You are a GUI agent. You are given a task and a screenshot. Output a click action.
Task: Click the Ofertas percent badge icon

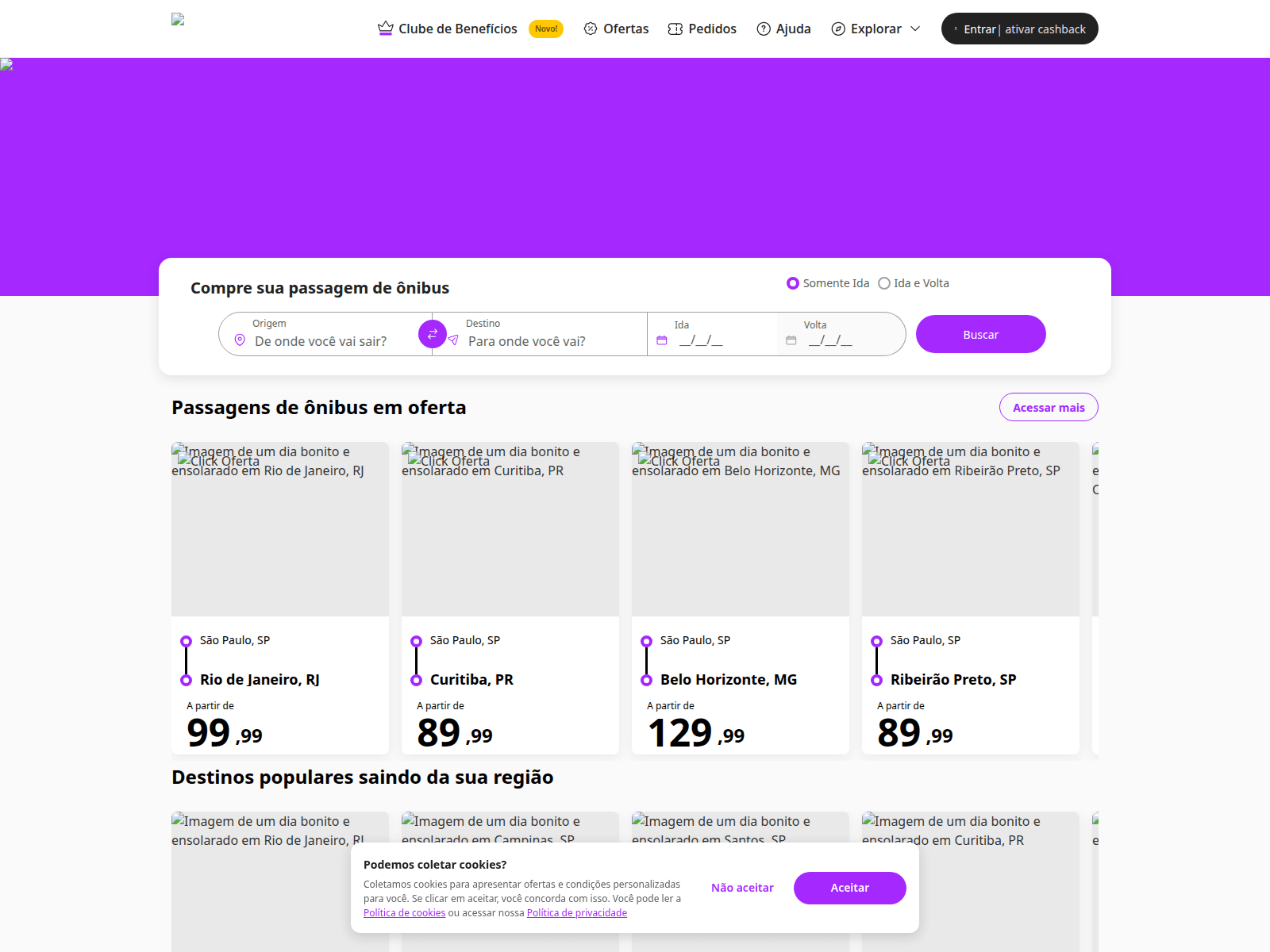(x=591, y=29)
